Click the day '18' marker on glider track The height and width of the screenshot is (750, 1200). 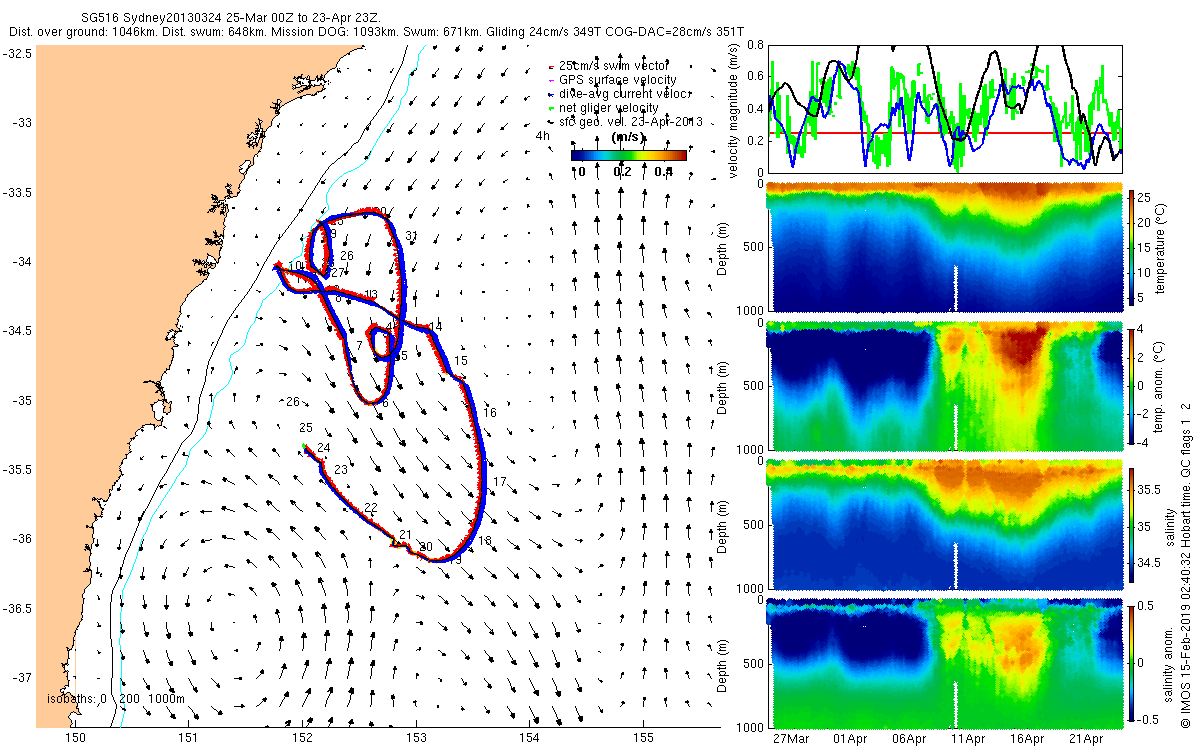pos(485,541)
